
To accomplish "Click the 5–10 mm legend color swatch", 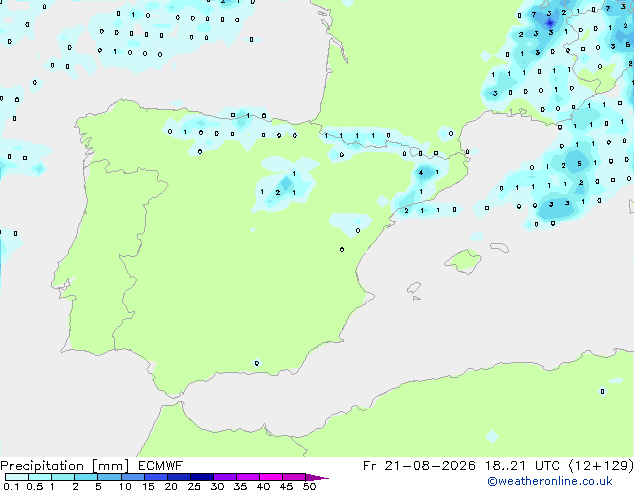I will 109,477.
